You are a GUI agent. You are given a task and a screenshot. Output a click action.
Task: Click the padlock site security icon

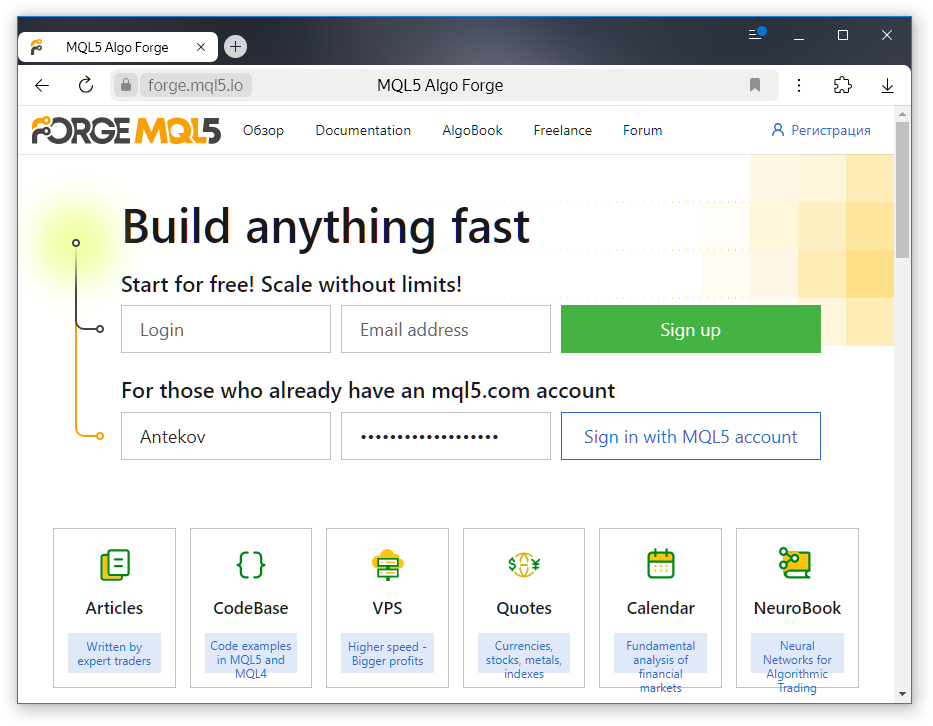126,85
